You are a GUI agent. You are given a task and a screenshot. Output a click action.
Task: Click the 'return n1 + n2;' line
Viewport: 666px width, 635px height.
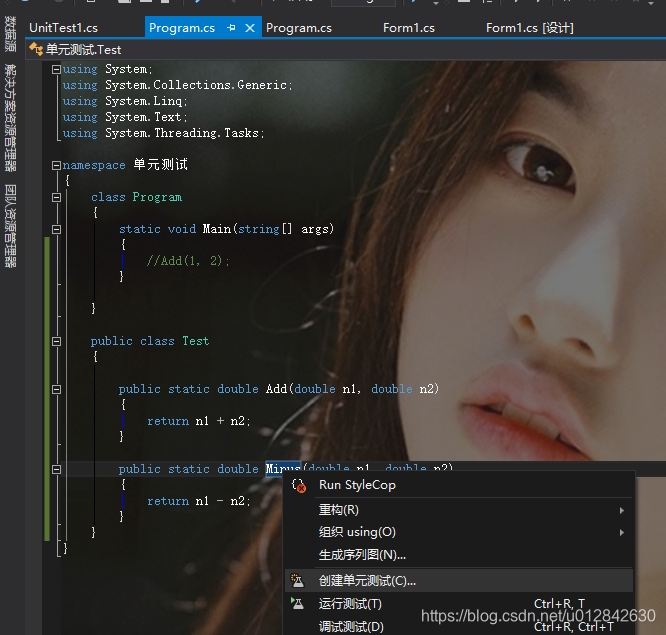(199, 421)
